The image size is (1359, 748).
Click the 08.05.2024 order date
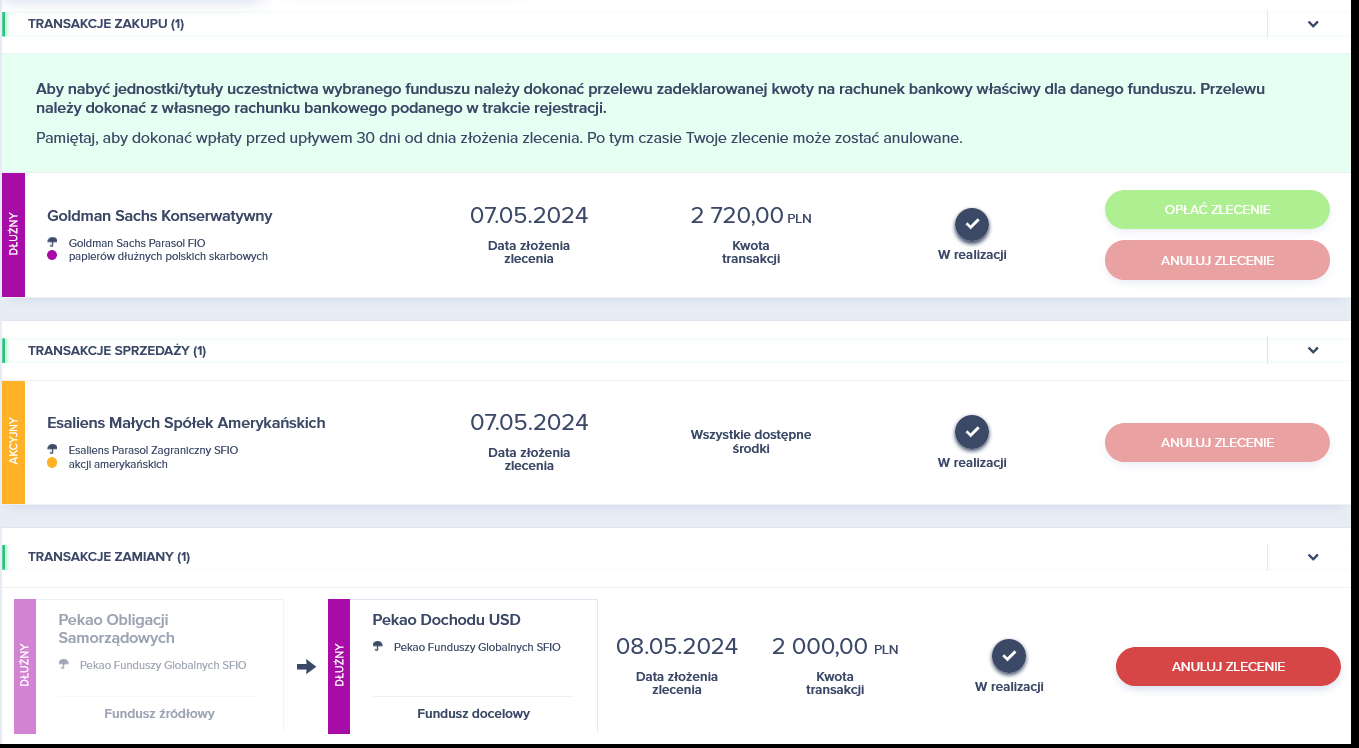click(x=677, y=647)
